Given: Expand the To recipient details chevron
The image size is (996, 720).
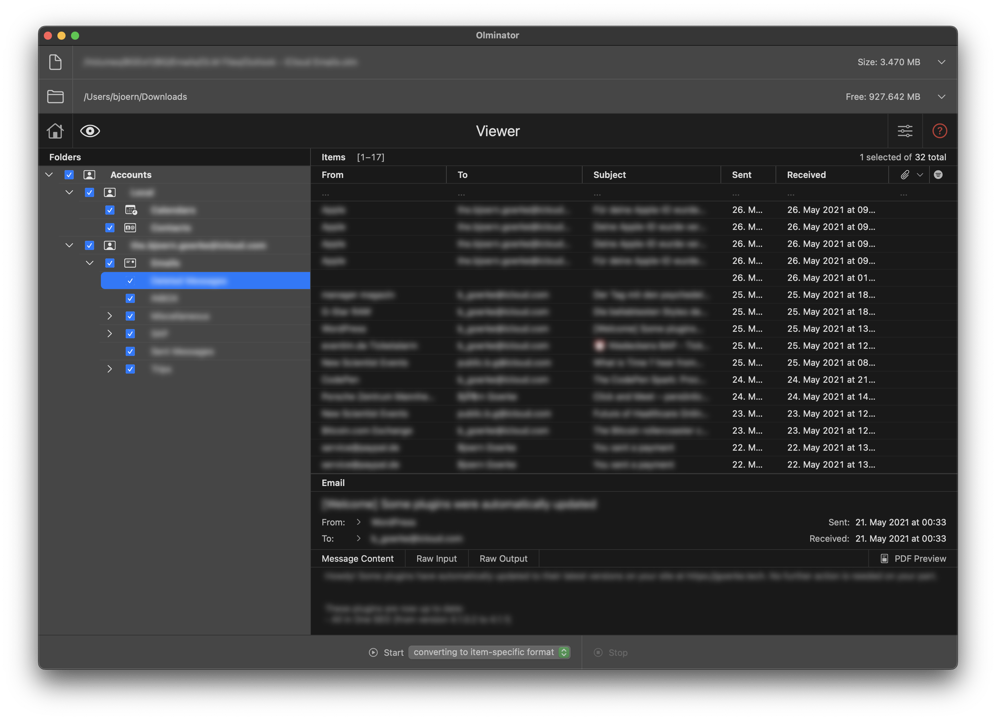Looking at the screenshot, I should pyautogui.click(x=358, y=539).
